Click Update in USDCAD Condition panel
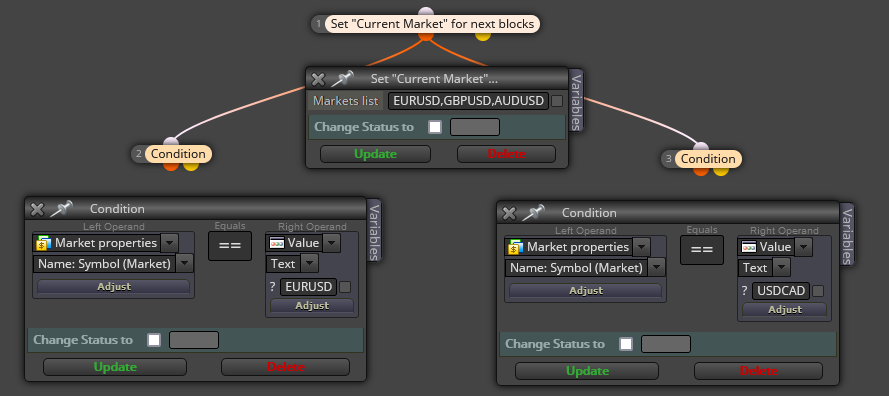The height and width of the screenshot is (396, 889). 587,371
